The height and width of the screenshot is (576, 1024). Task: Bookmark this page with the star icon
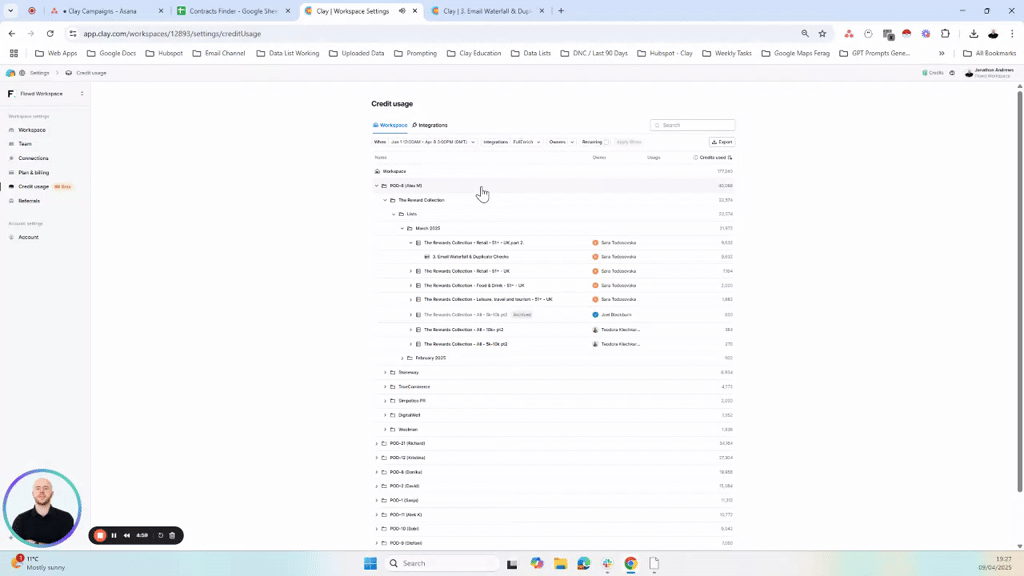822,33
